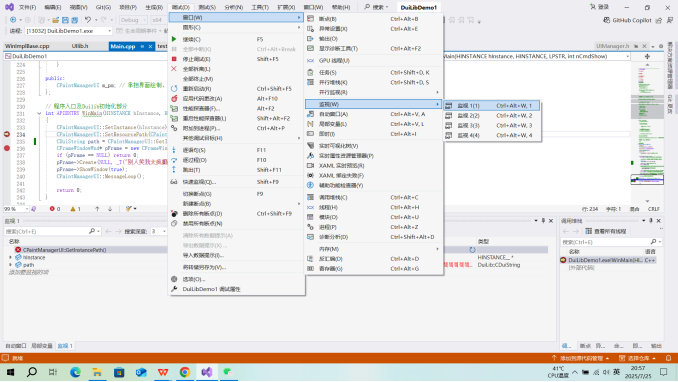This screenshot has width=678, height=382.
Task: Open Breakpoints window entry (Ctrl+Alt+B)
Action: coord(374,19)
